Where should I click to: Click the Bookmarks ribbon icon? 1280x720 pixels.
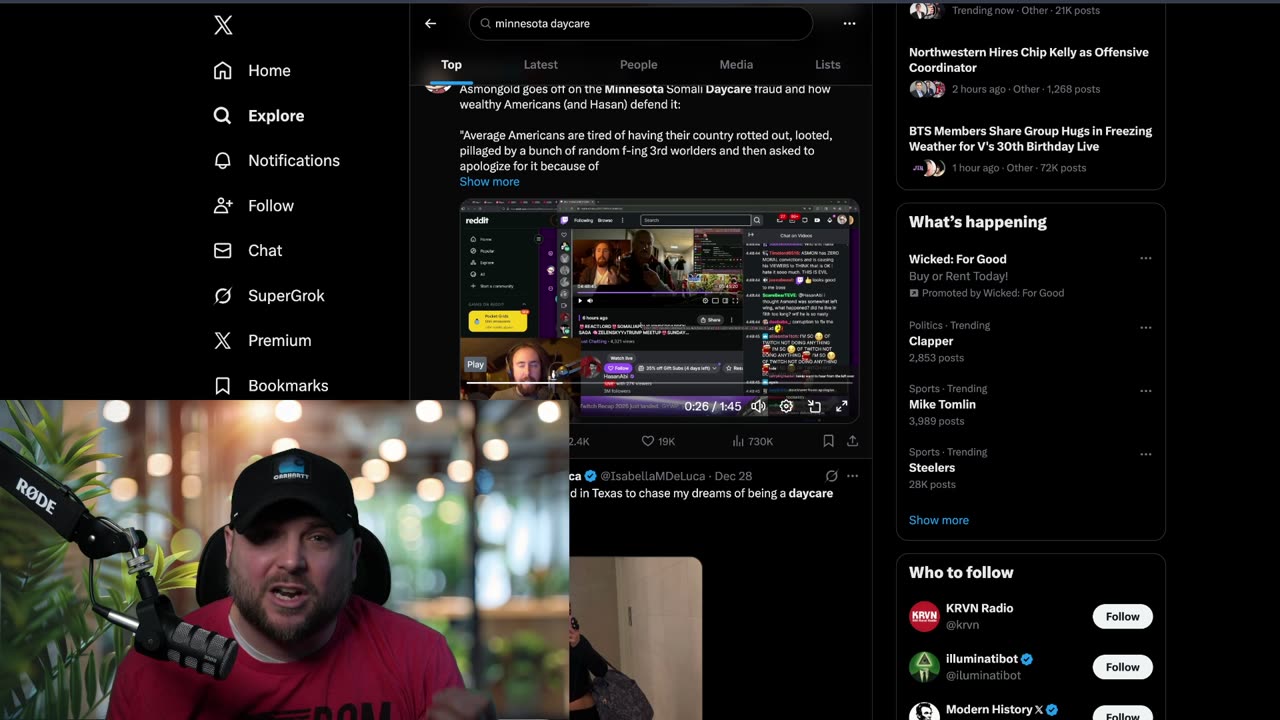click(223, 385)
